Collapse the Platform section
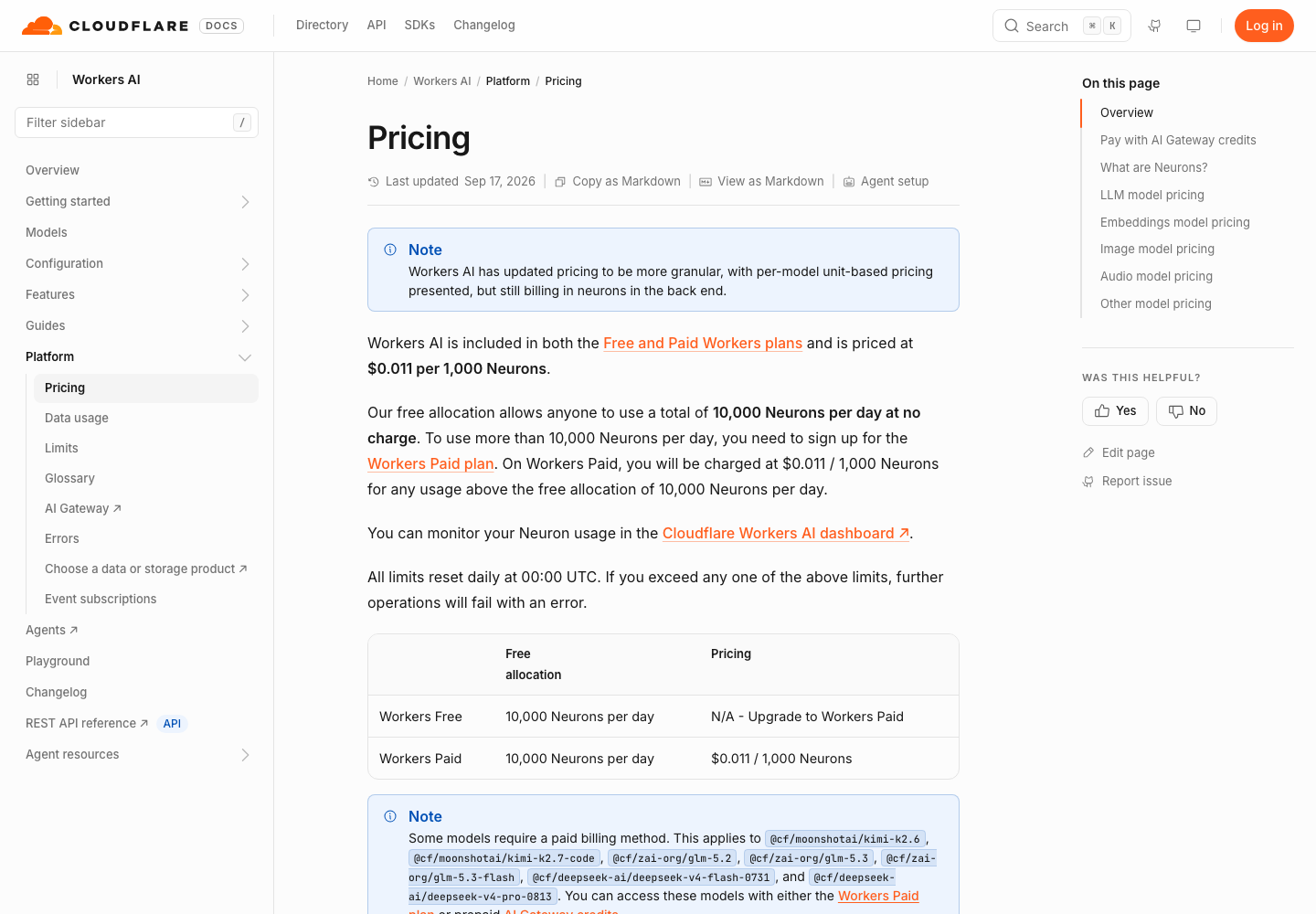Image resolution: width=1316 pixels, height=914 pixels. click(245, 357)
